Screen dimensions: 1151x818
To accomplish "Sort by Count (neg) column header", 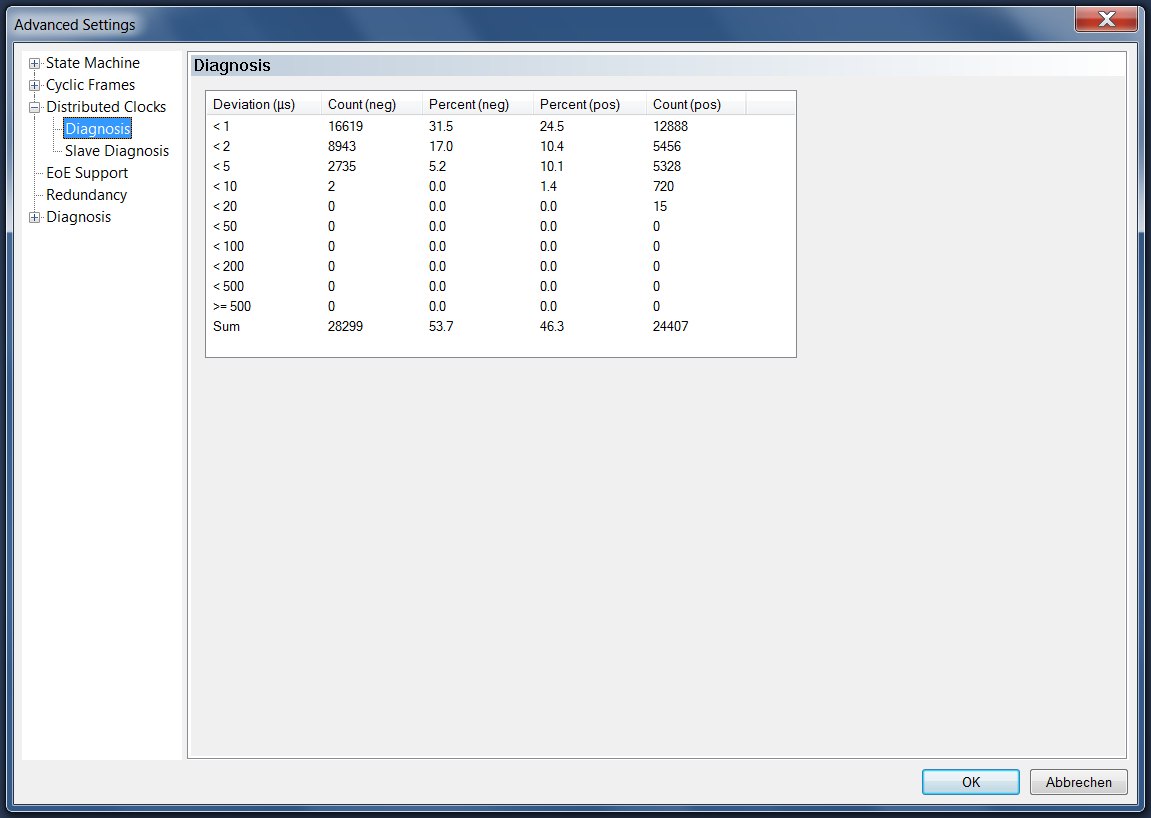I will (372, 104).
